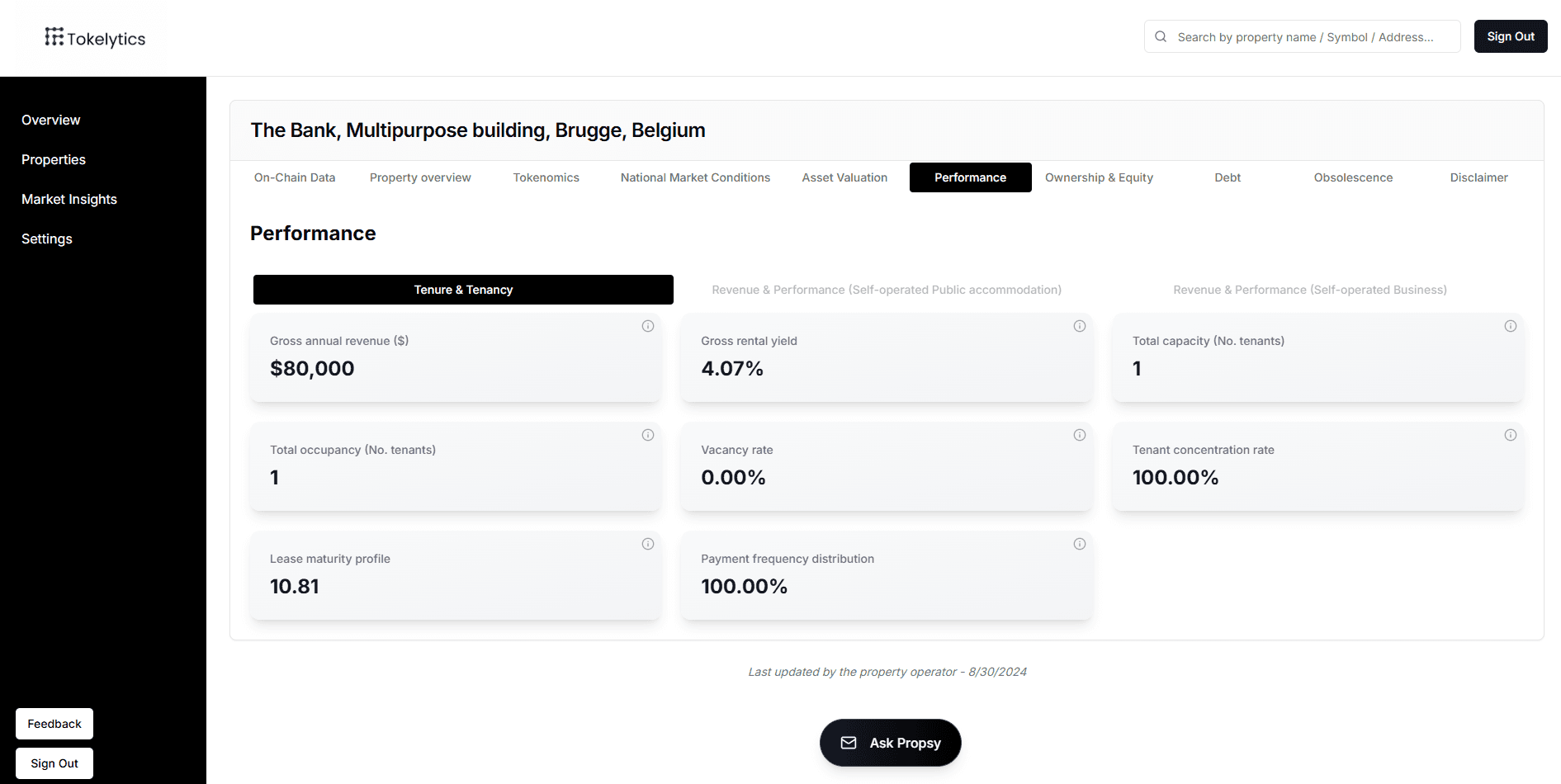Viewport: 1561px width, 784px height.
Task: Show Revenue & Performance Self-operated Business section
Action: click(1309, 290)
